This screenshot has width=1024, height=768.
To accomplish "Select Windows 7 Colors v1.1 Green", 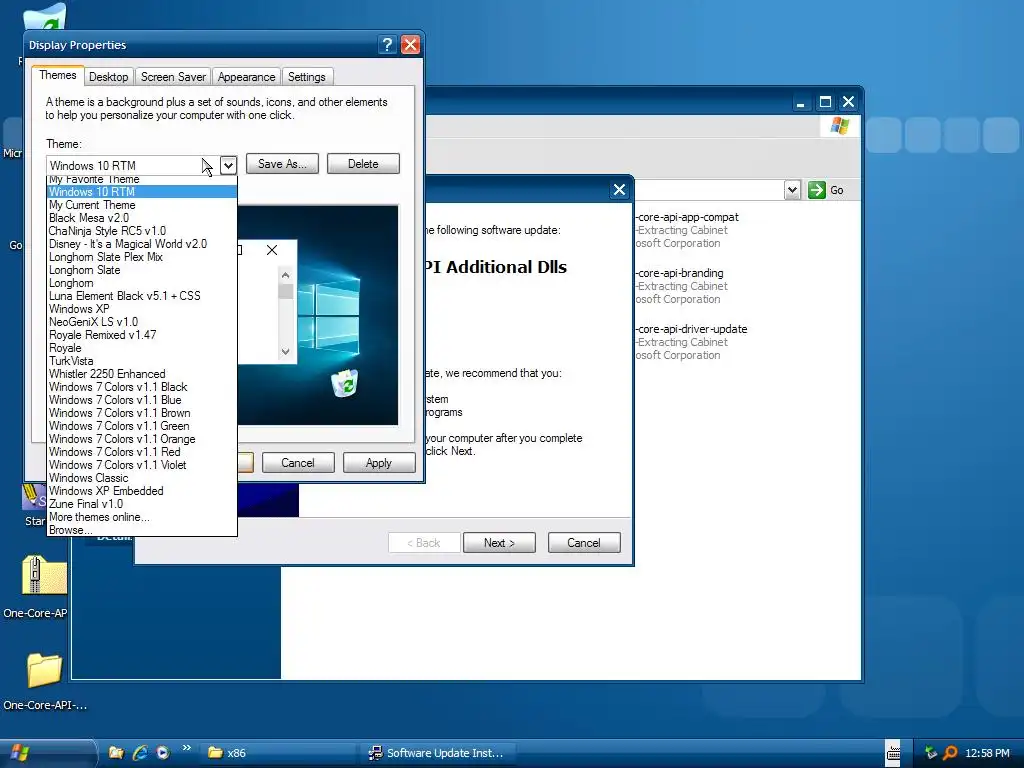I will point(142,426).
